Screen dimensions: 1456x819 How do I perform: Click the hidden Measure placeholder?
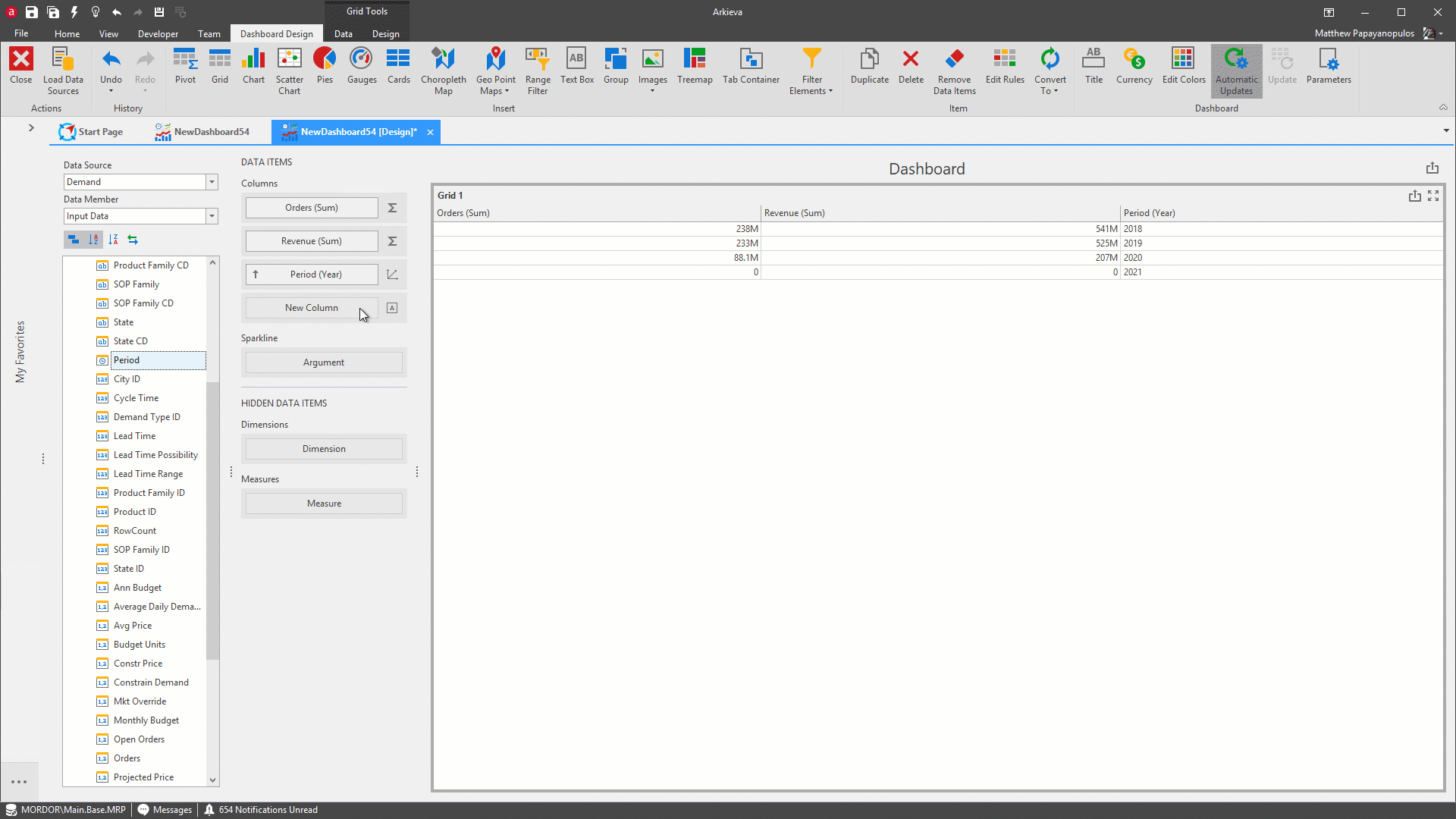coord(324,504)
